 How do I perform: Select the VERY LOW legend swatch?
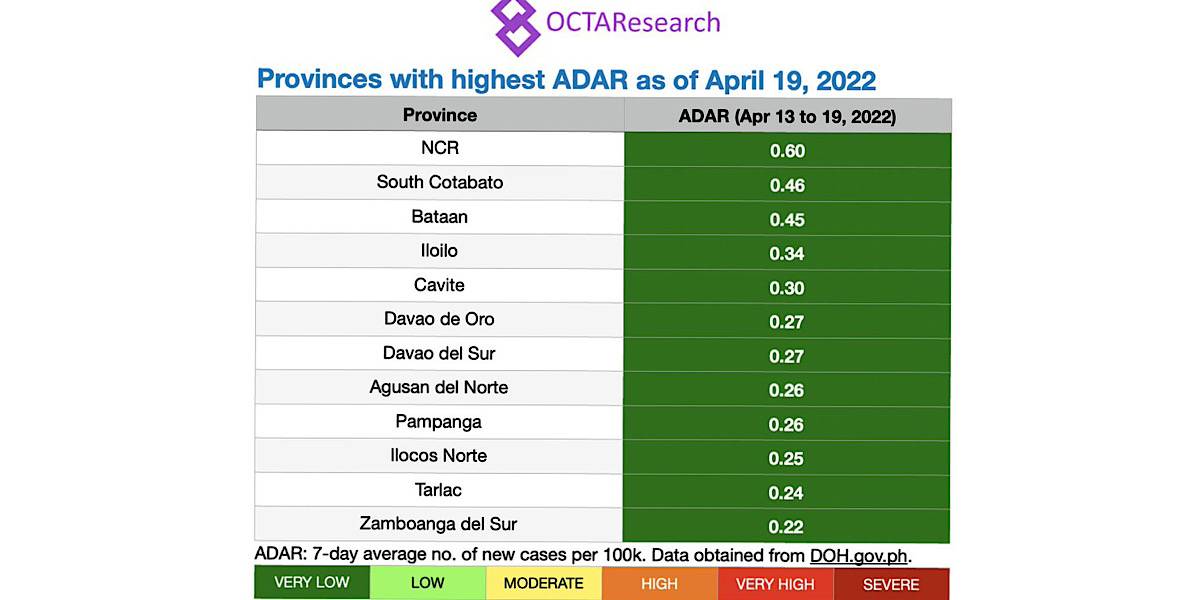(312, 583)
